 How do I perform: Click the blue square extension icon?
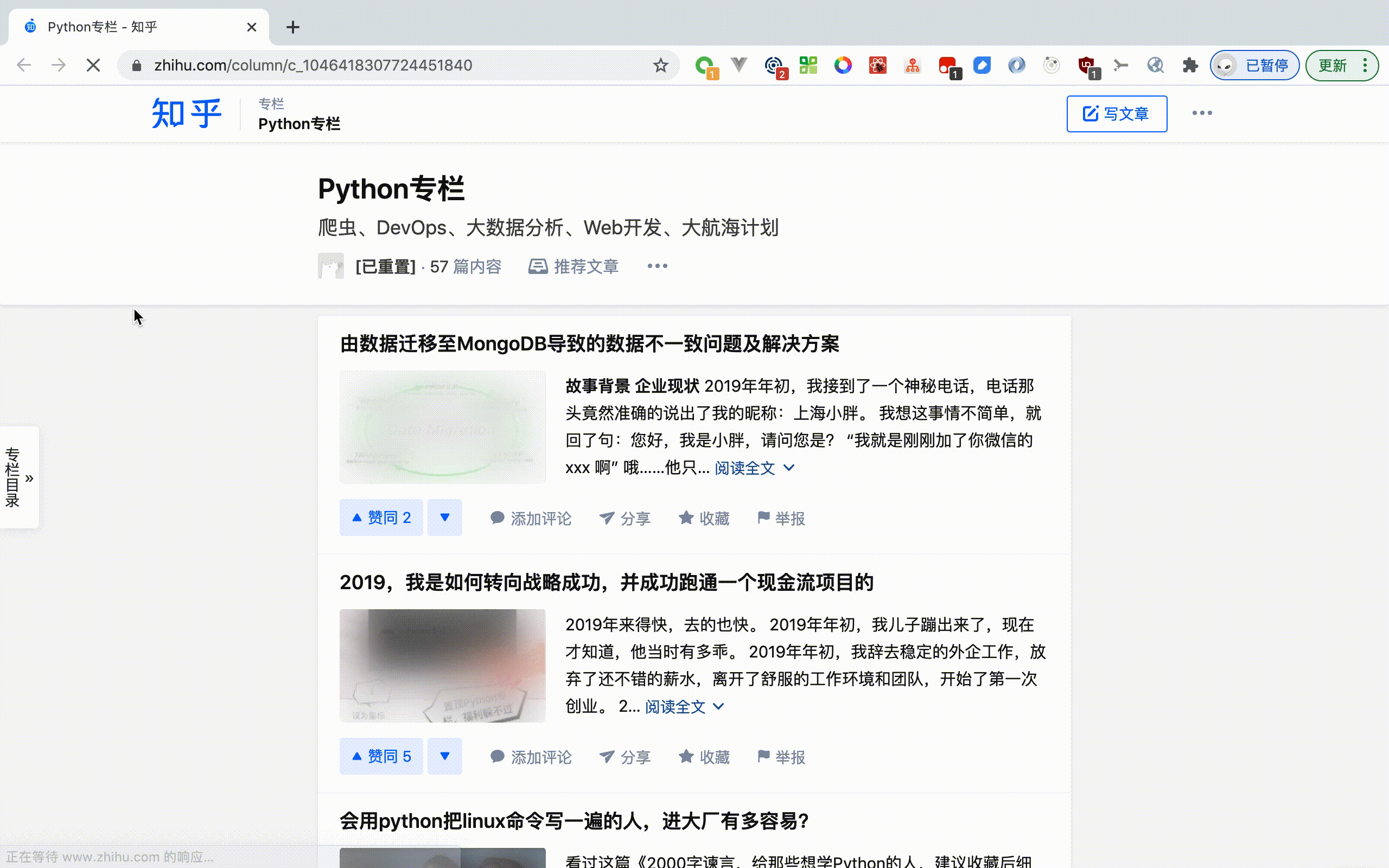pos(982,65)
